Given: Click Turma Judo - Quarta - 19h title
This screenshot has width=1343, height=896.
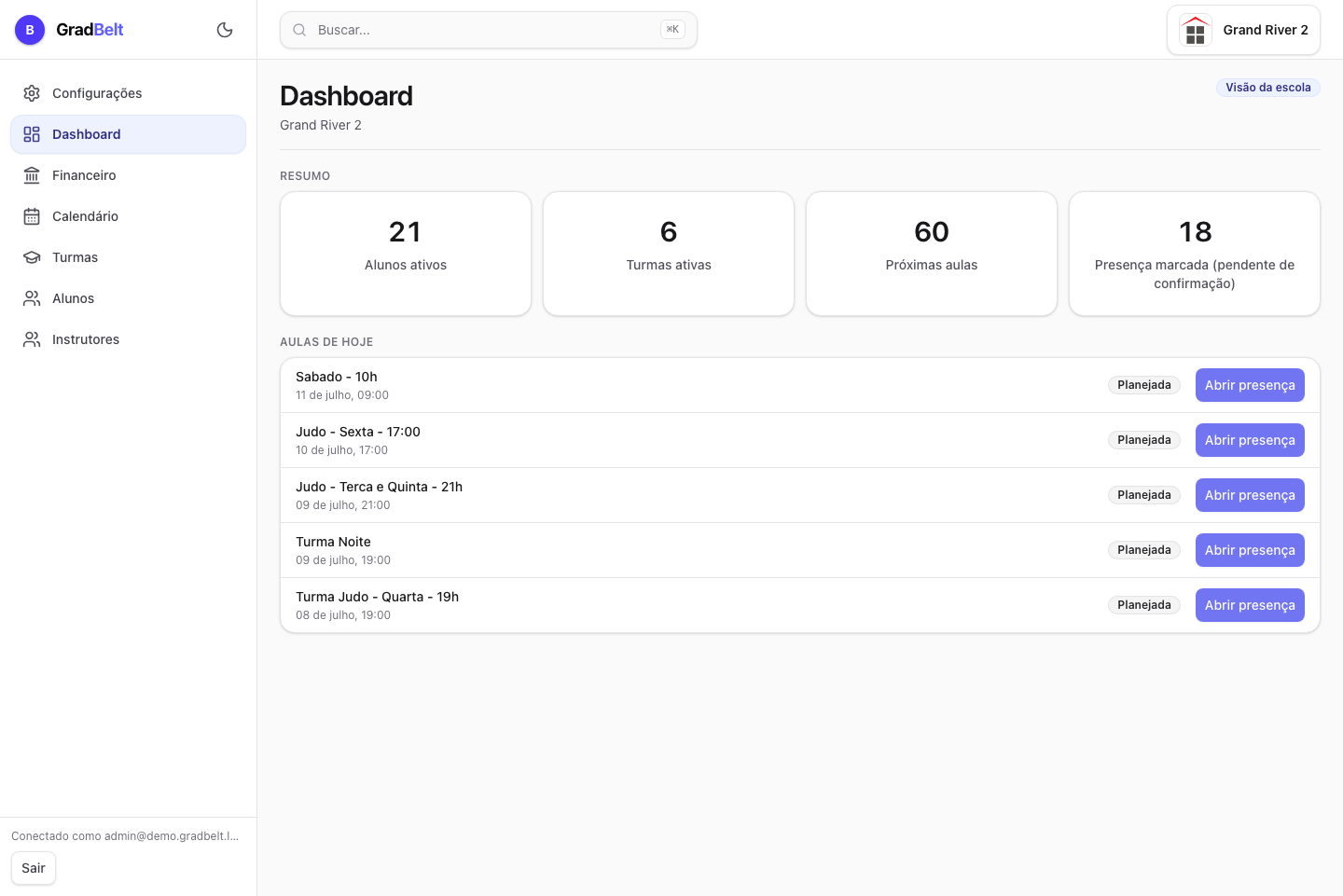Looking at the screenshot, I should tap(378, 597).
